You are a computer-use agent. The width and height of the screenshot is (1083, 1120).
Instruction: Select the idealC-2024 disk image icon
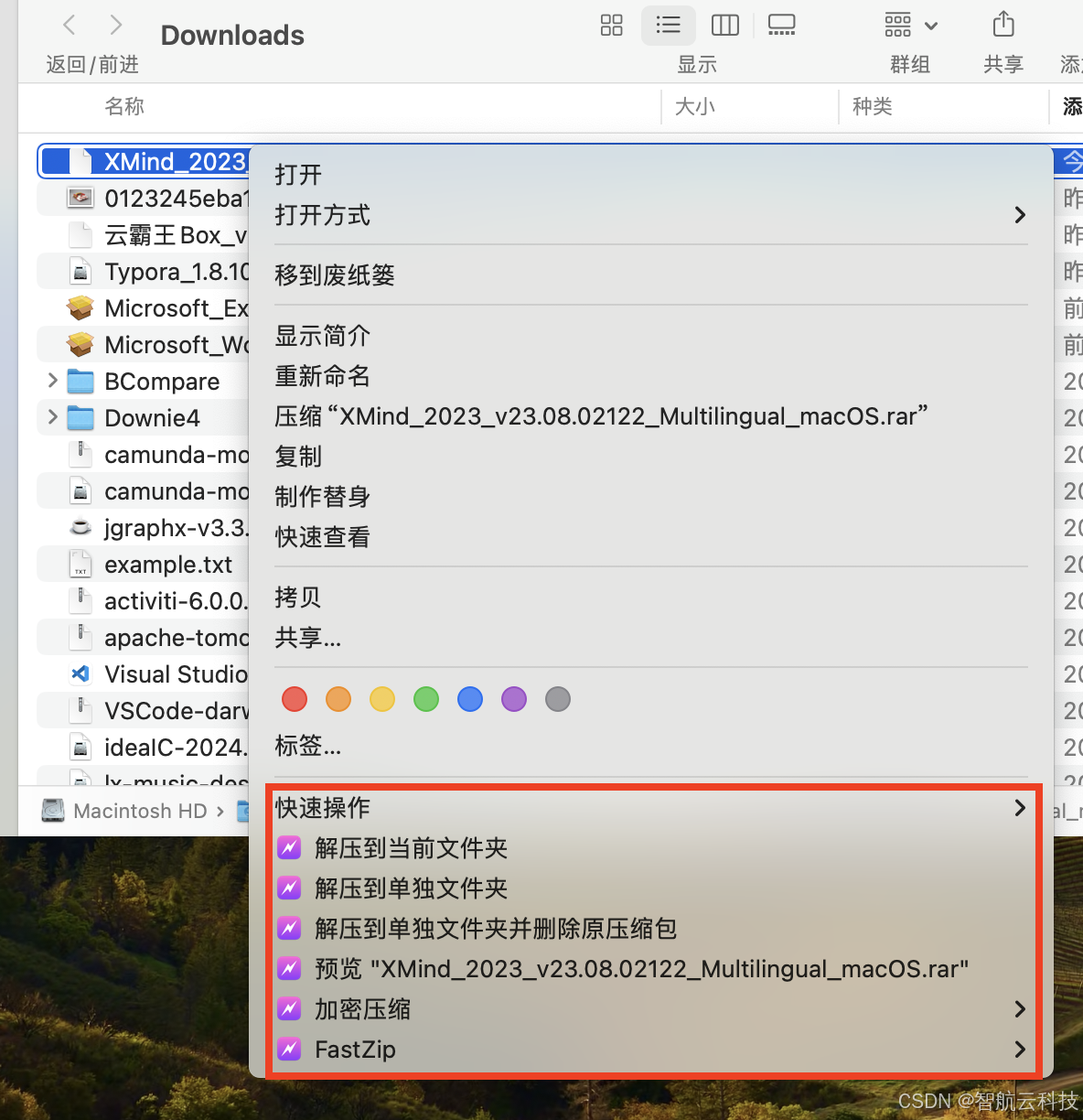80,748
